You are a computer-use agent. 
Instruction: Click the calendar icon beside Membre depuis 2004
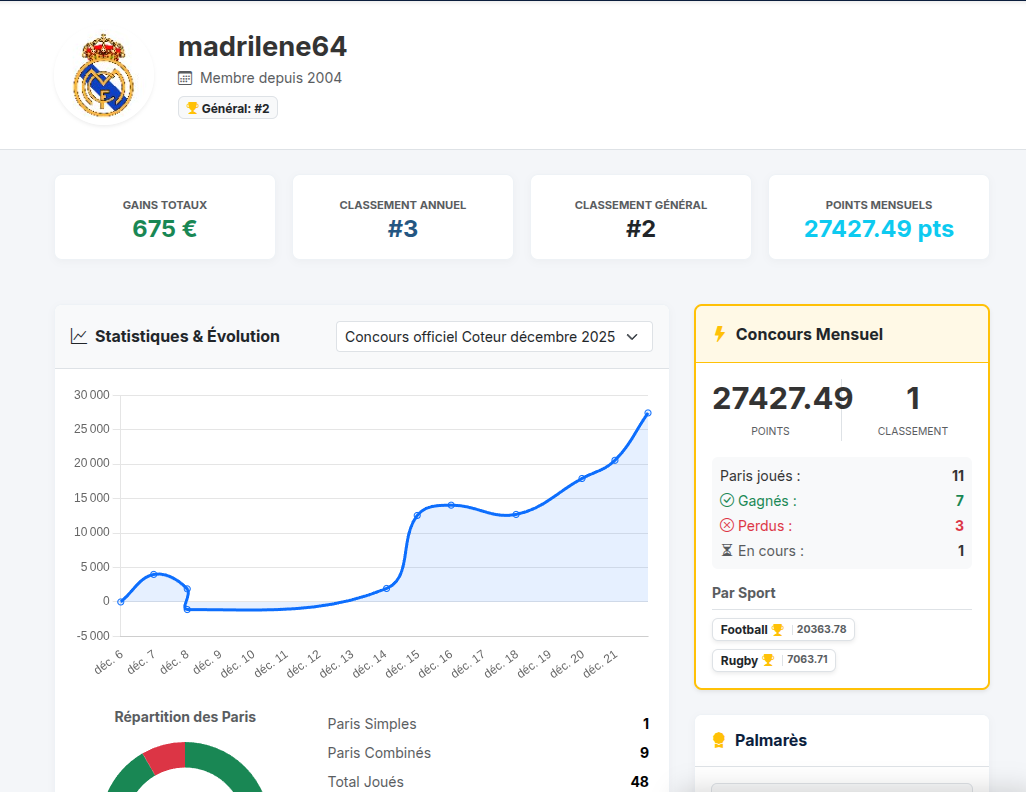point(185,78)
